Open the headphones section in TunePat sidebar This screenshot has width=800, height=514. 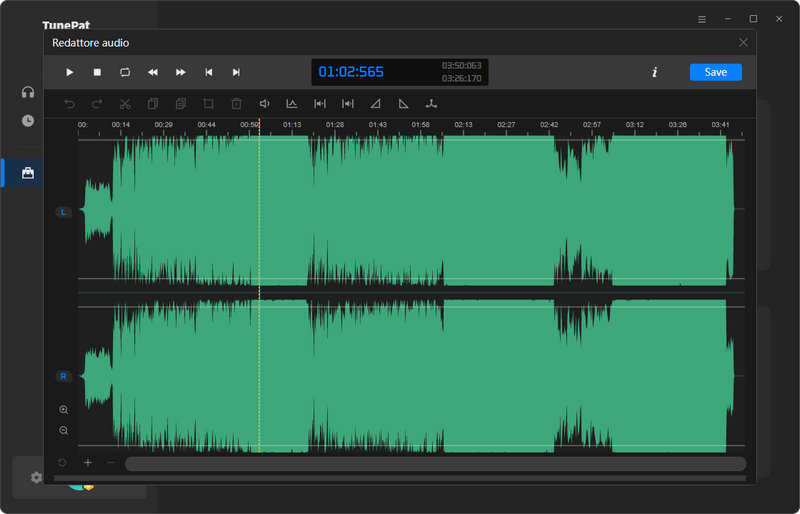click(x=28, y=92)
